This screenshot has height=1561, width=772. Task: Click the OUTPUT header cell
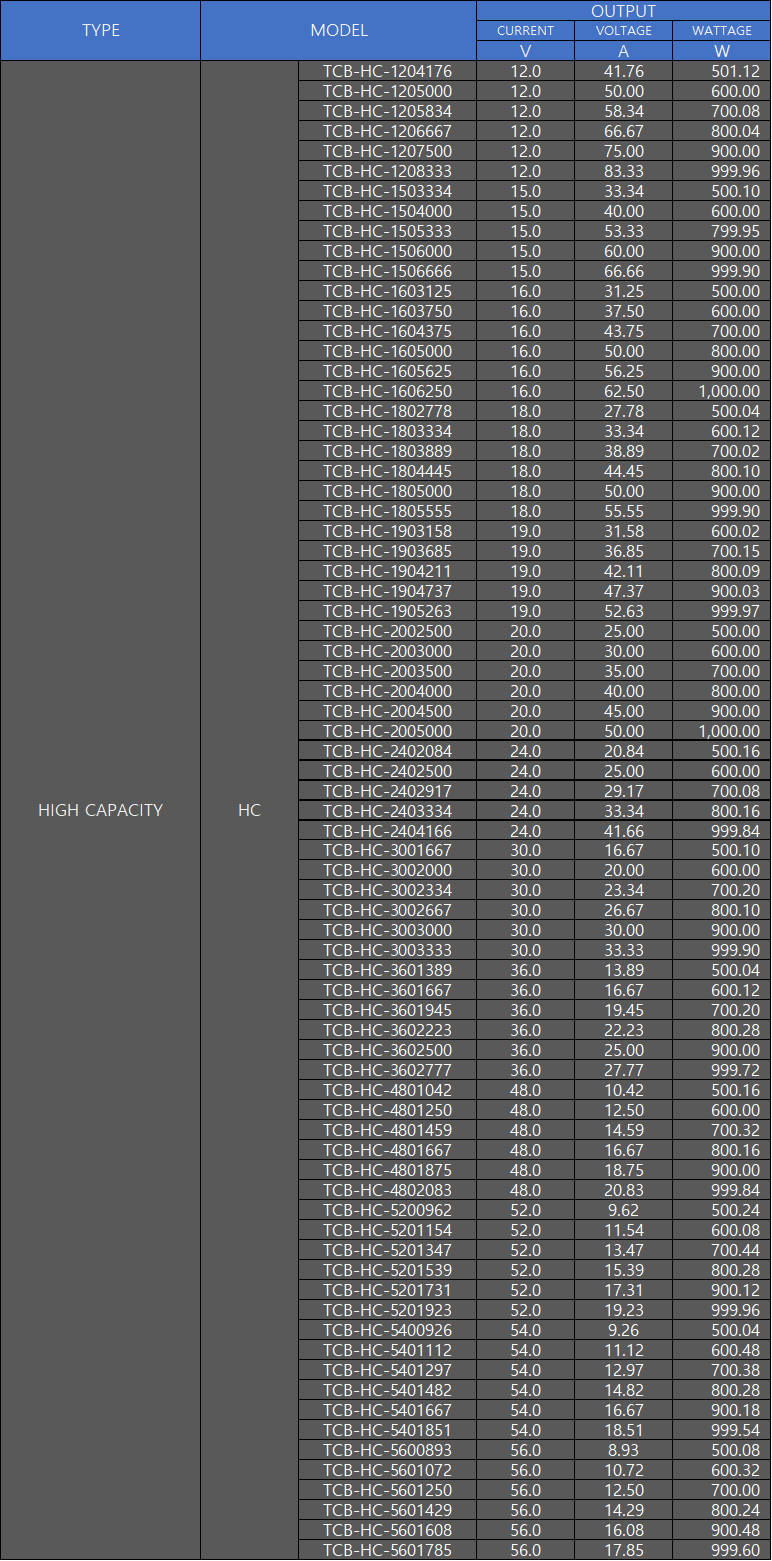point(624,11)
